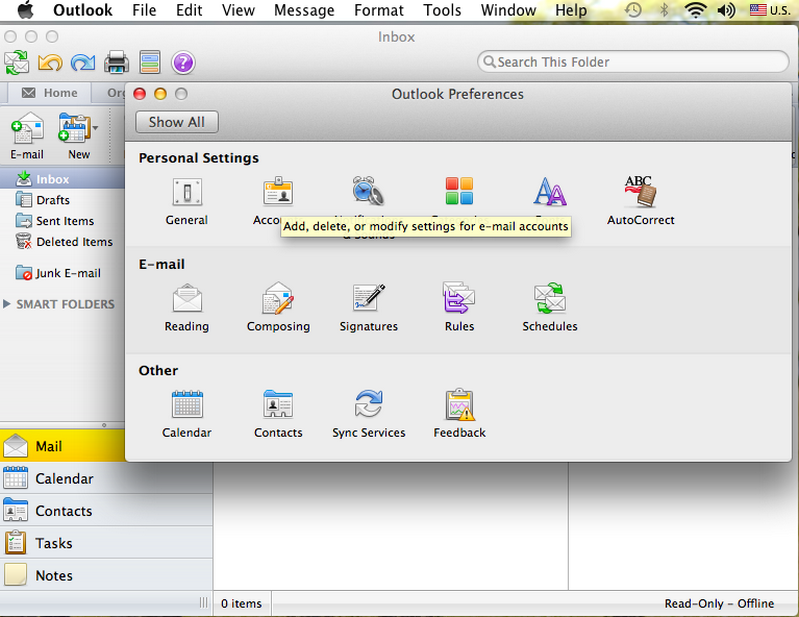Switch to Mail view
Image resolution: width=799 pixels, height=617 pixels.
62,446
